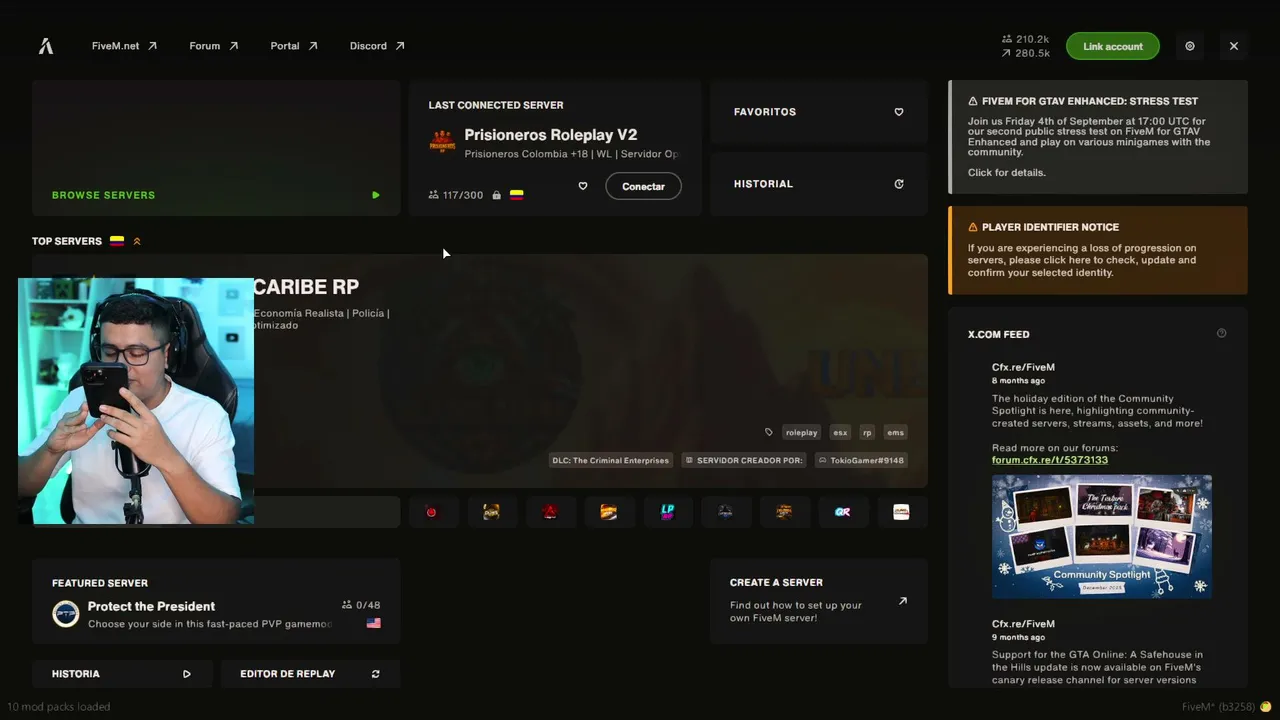This screenshot has height=720, width=1280.
Task: Click the Player Identifier Notice warning icon
Action: (973, 227)
